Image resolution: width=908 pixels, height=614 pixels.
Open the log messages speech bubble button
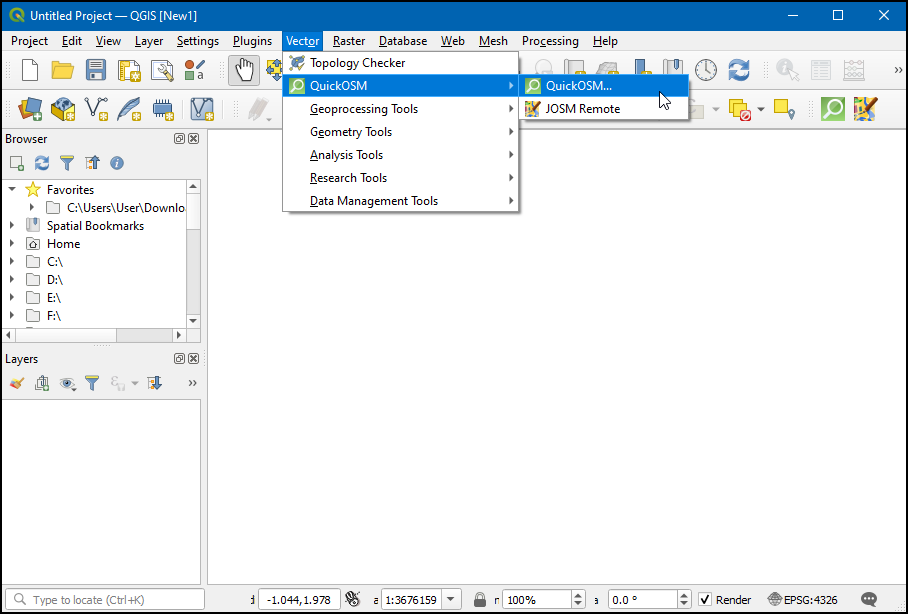pos(869,600)
